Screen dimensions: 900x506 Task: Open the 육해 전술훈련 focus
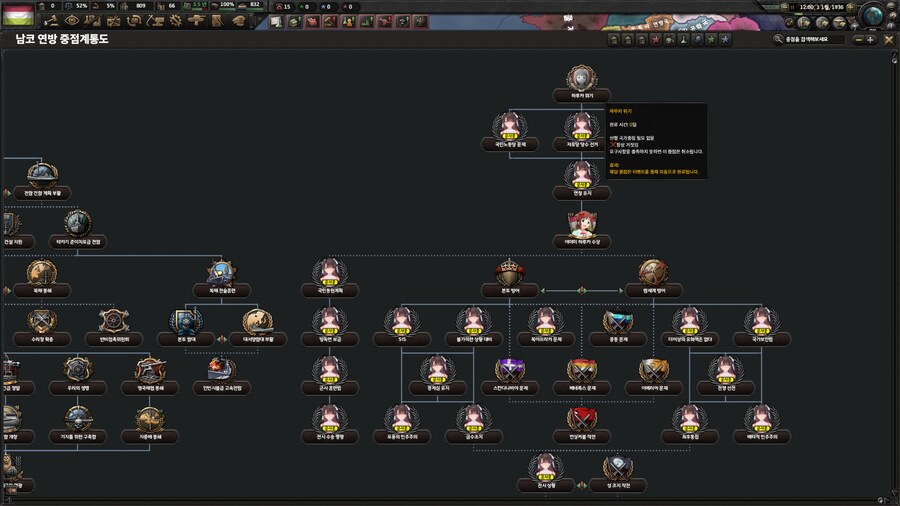(x=221, y=273)
